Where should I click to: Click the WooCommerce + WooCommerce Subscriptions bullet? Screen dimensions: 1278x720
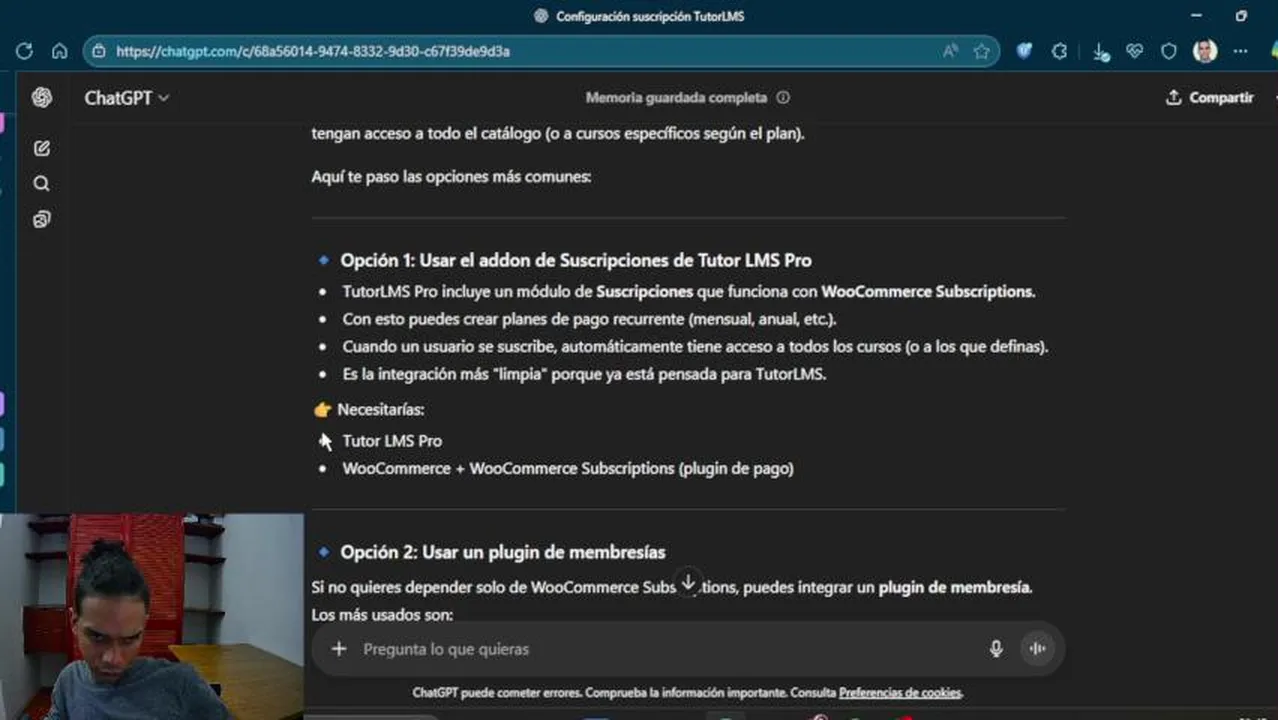pos(568,468)
